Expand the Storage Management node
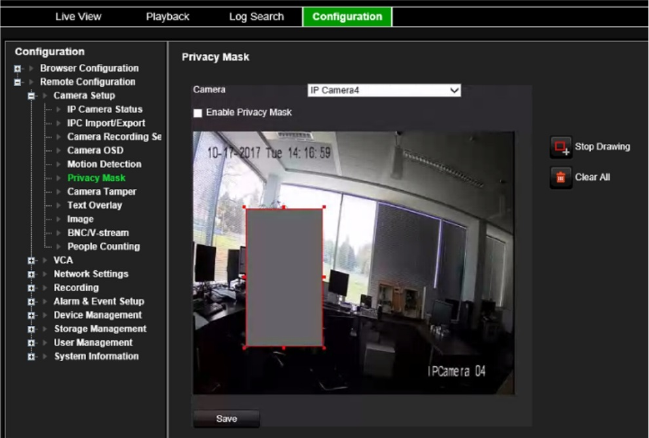 pos(31,329)
